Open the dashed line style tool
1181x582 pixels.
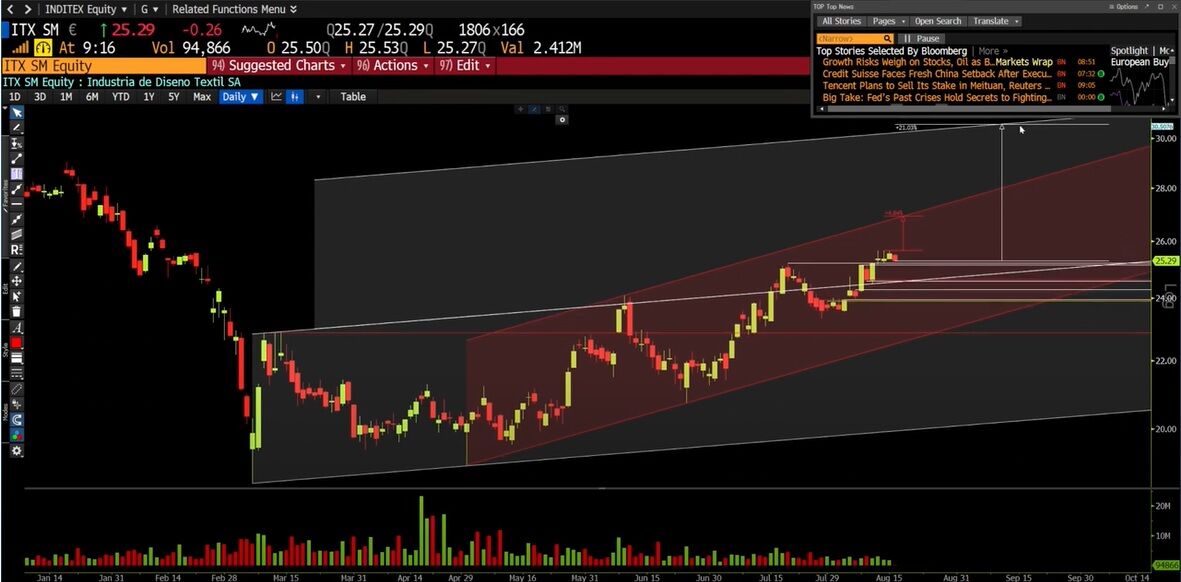[x=17, y=372]
